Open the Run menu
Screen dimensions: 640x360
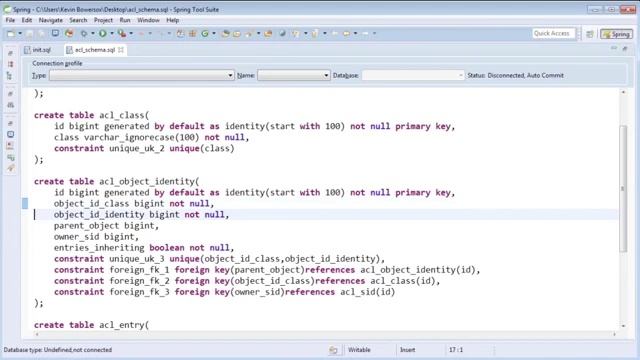click(125, 20)
